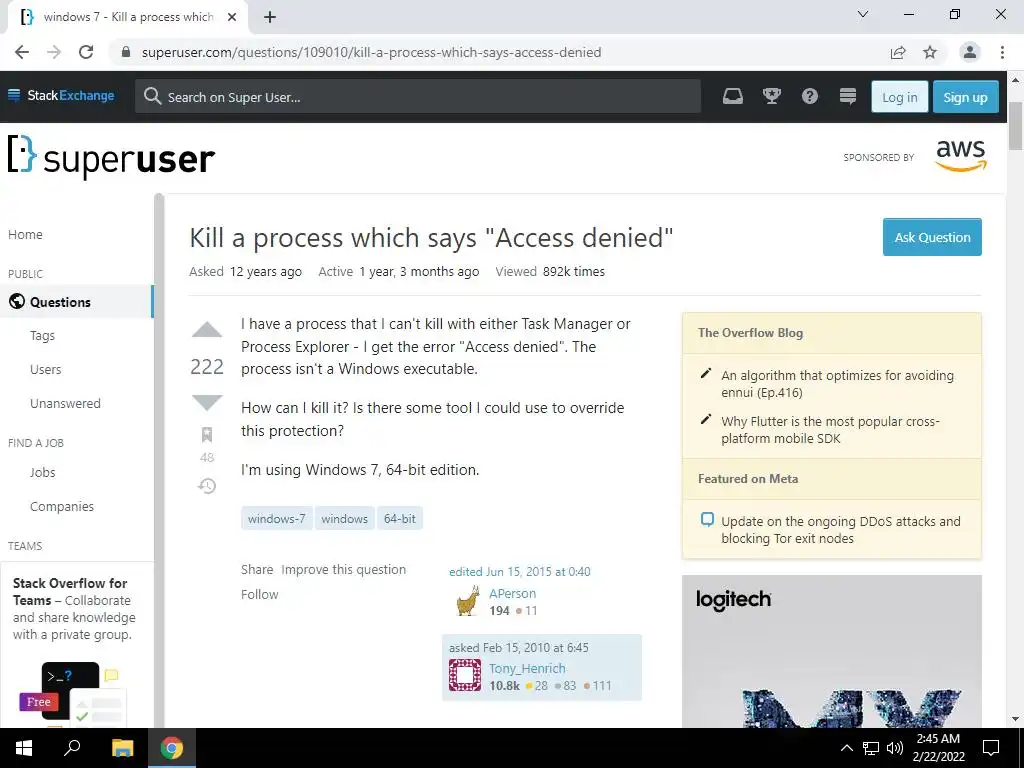Bookmark the question with ribbon icon
This screenshot has height=768, width=1024.
point(207,434)
